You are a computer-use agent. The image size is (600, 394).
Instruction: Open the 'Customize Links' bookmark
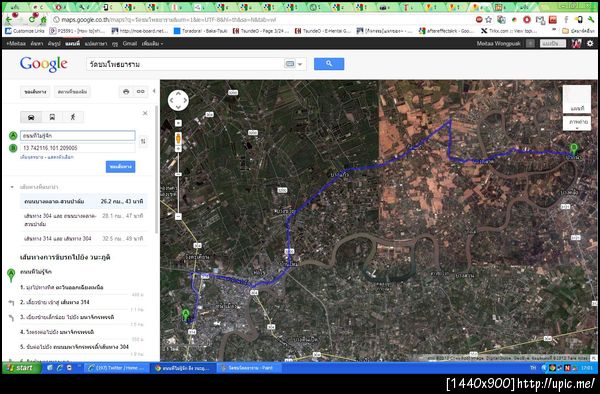tap(25, 31)
